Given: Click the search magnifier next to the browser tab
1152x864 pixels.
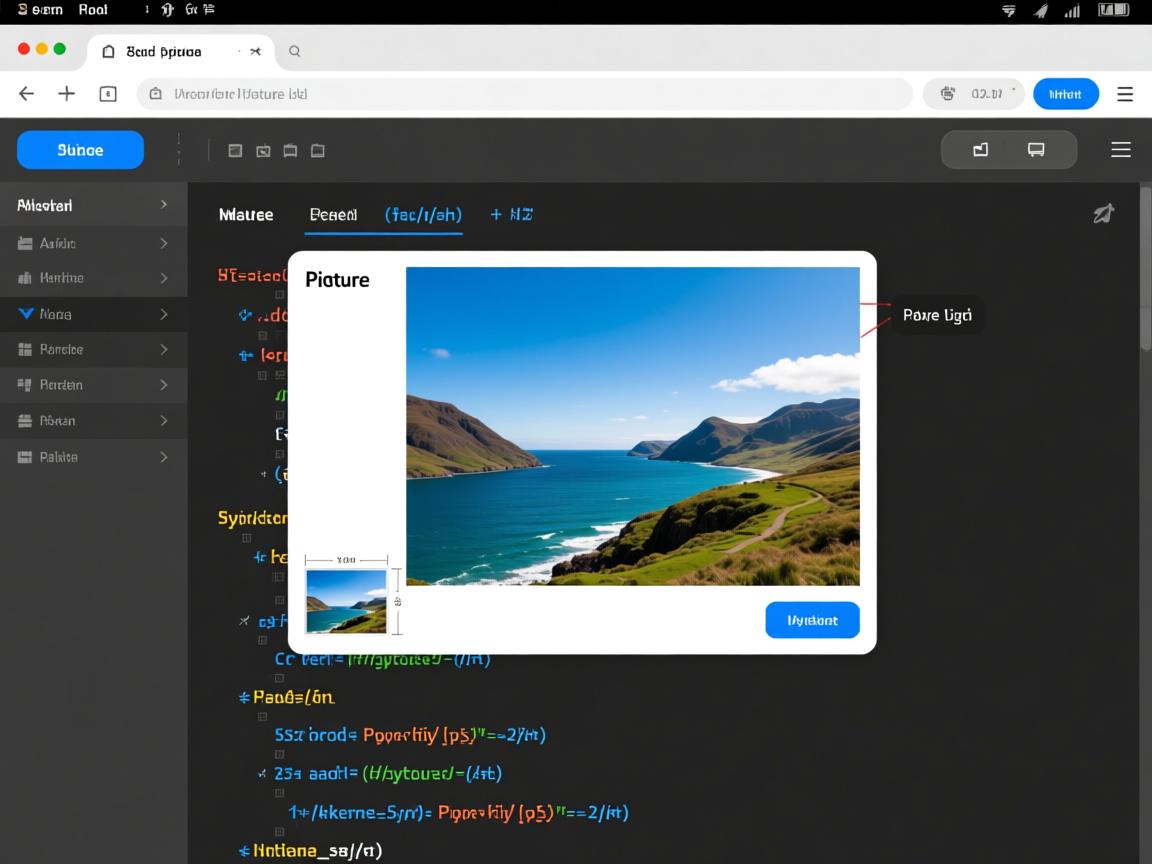Looking at the screenshot, I should tap(295, 51).
